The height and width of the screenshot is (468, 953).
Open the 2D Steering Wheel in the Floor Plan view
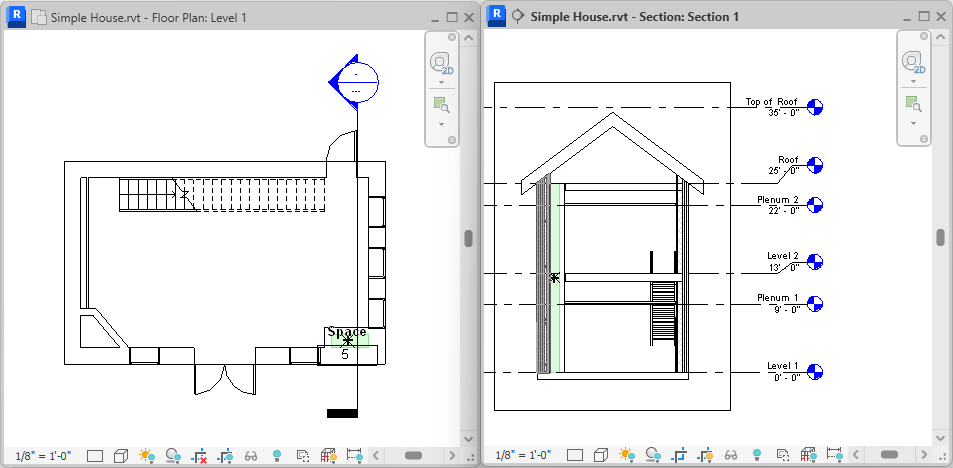(x=442, y=63)
